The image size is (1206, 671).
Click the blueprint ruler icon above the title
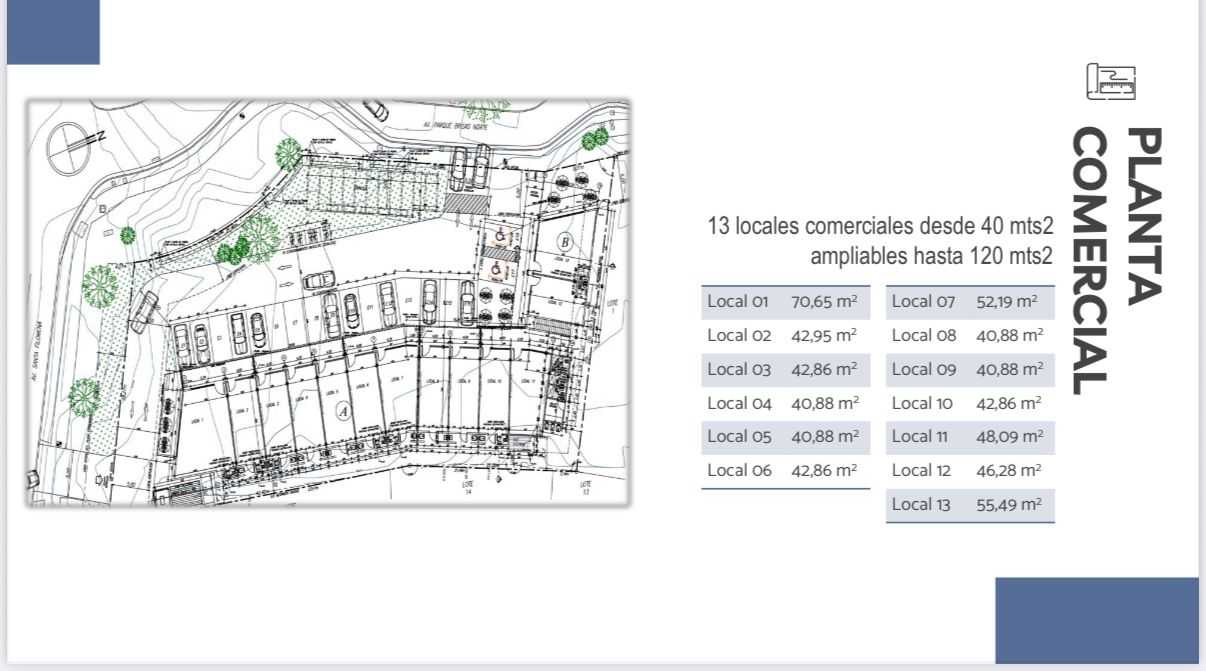(x=1111, y=81)
